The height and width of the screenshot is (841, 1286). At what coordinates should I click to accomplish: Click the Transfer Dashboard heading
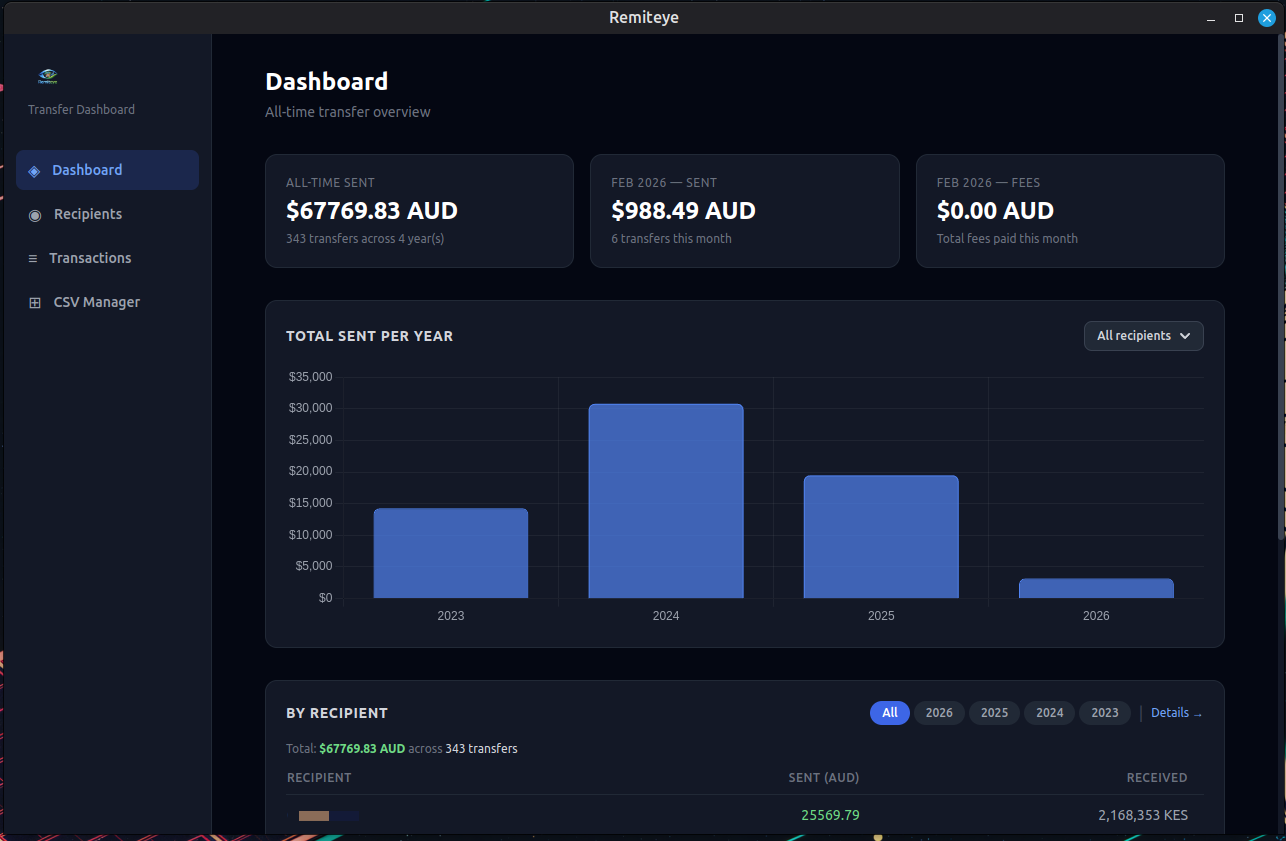(81, 109)
